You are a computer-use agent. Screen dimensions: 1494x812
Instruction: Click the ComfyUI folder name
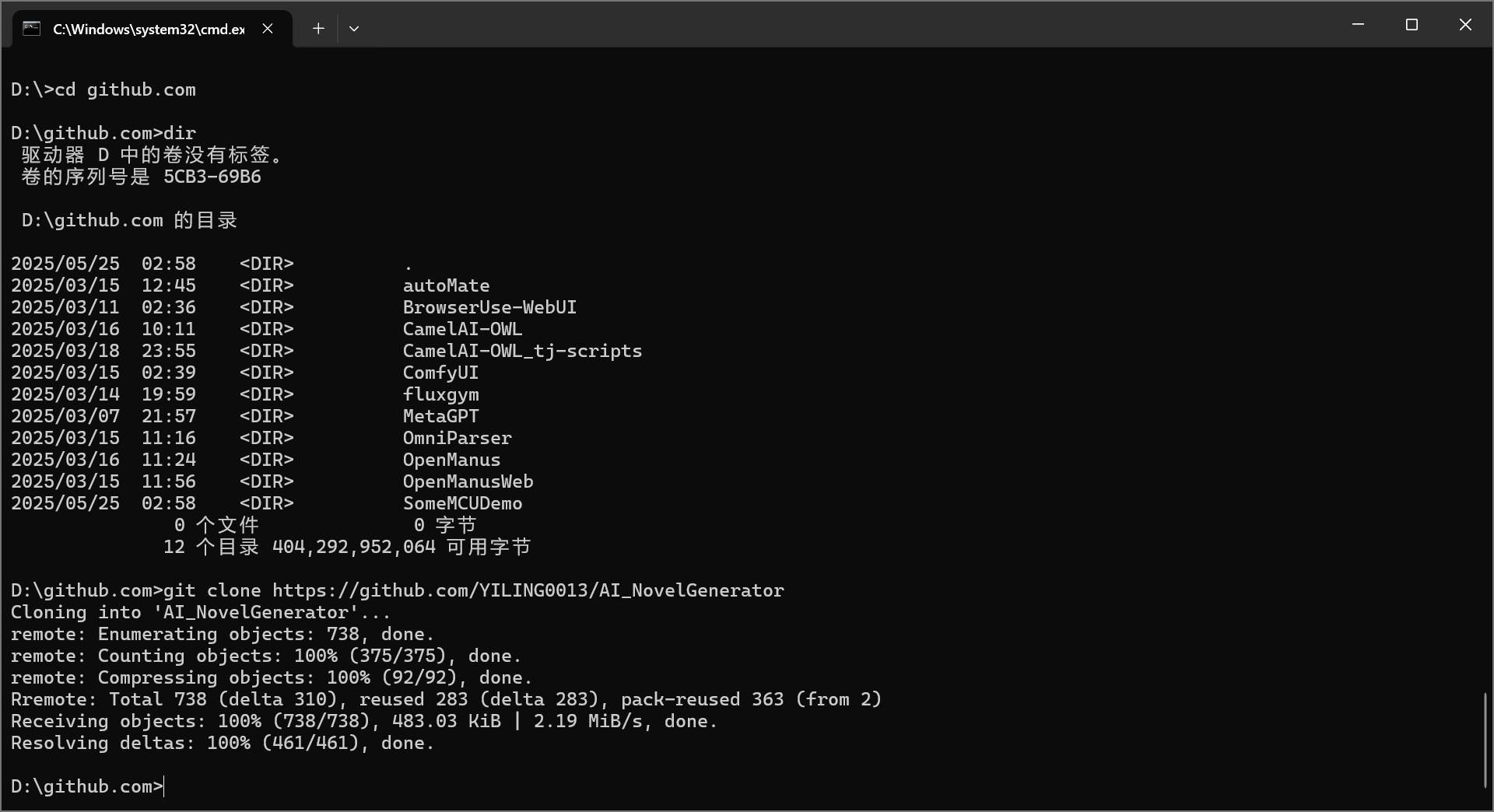click(441, 373)
